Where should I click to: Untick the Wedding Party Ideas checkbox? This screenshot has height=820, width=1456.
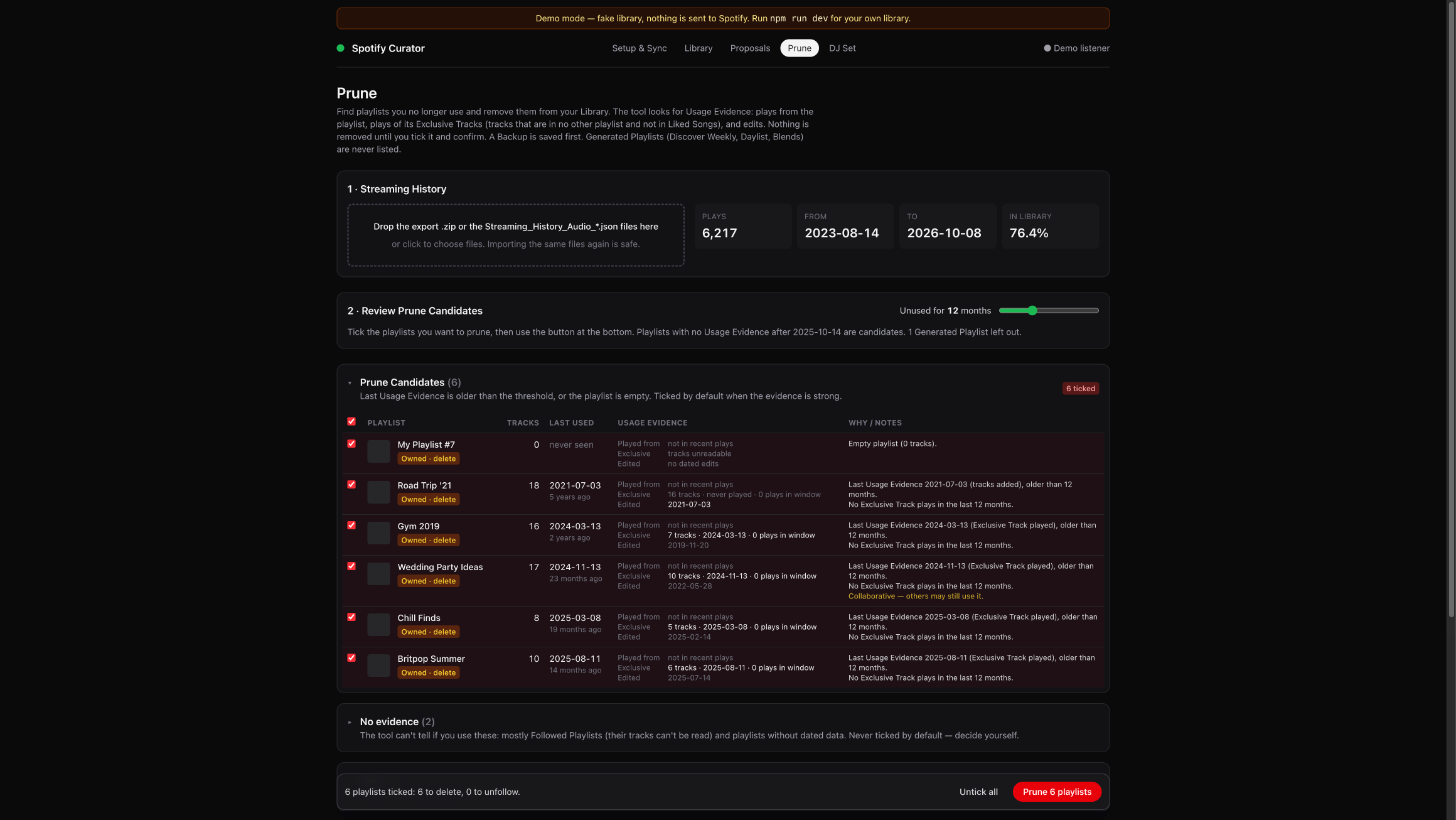[x=351, y=567]
